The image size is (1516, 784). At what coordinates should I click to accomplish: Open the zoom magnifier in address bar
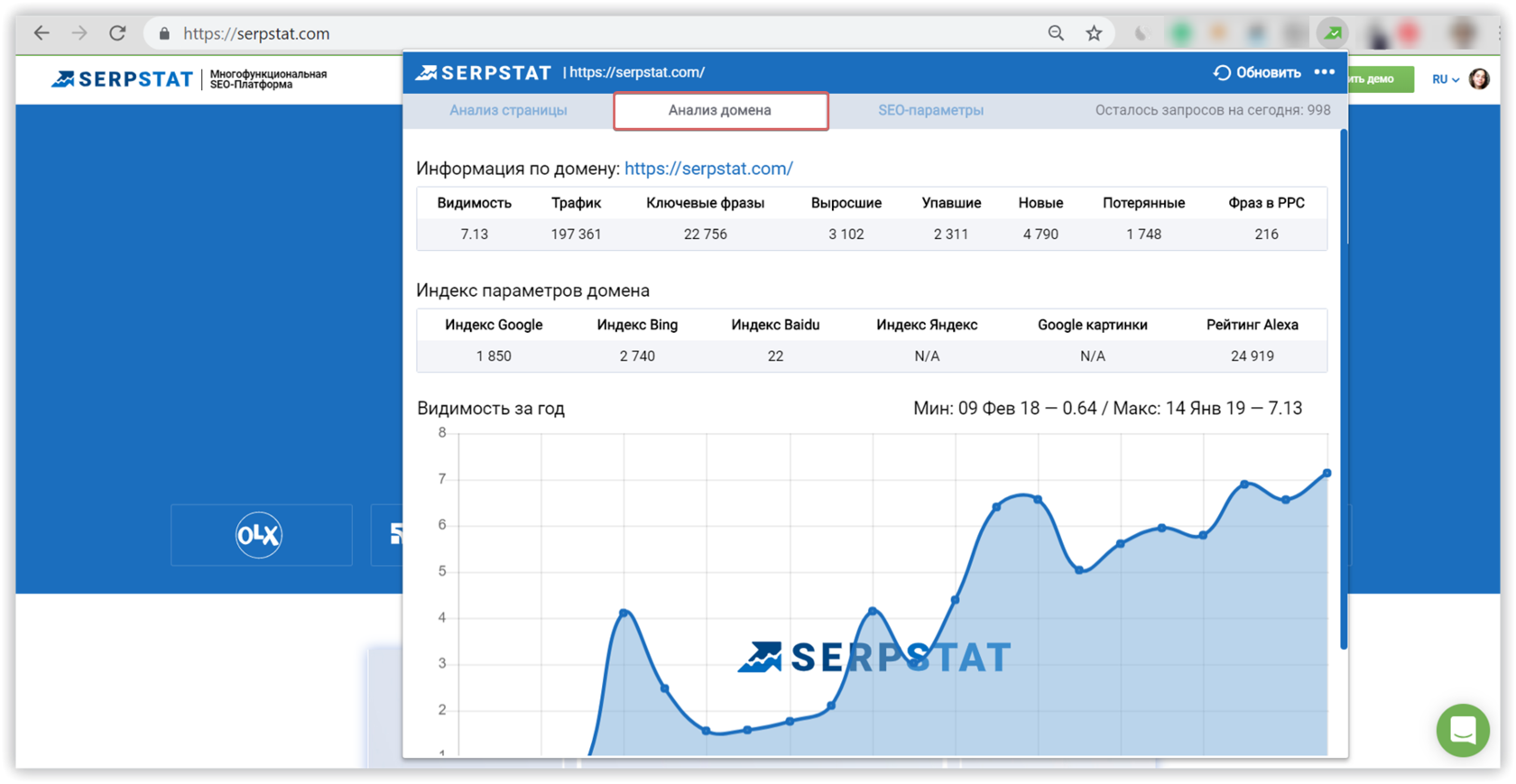tap(1056, 33)
